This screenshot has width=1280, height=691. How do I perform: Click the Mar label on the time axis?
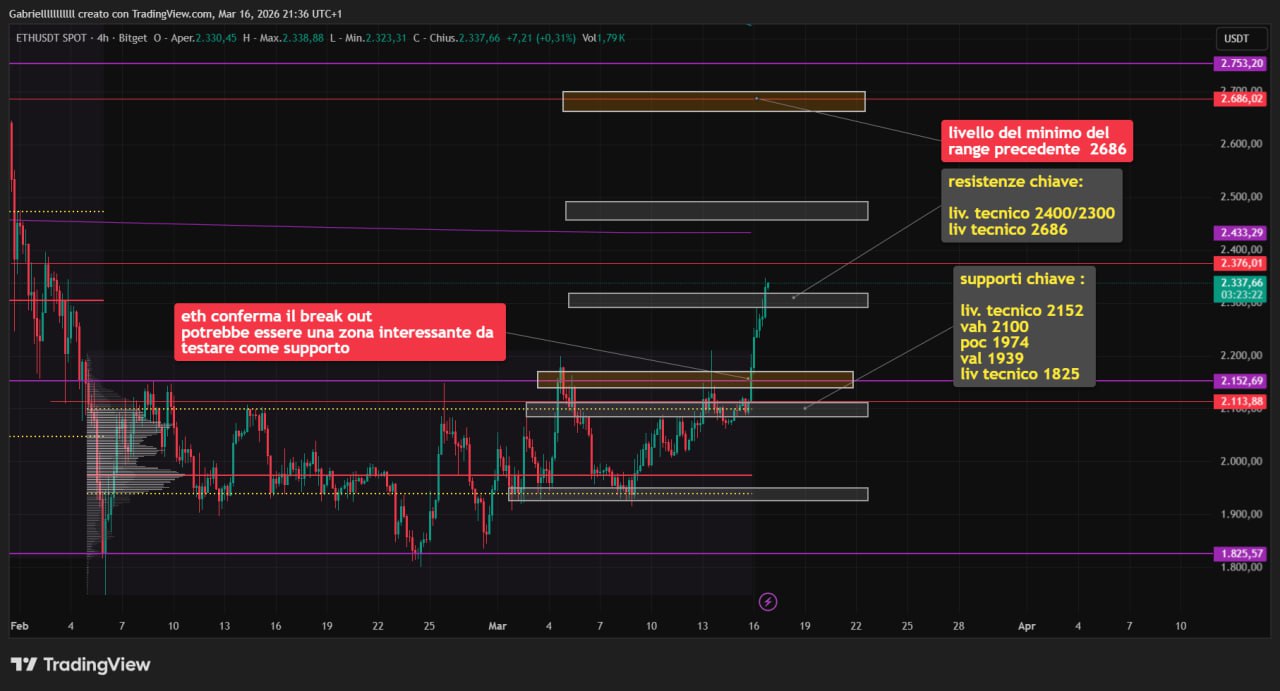pyautogui.click(x=498, y=626)
